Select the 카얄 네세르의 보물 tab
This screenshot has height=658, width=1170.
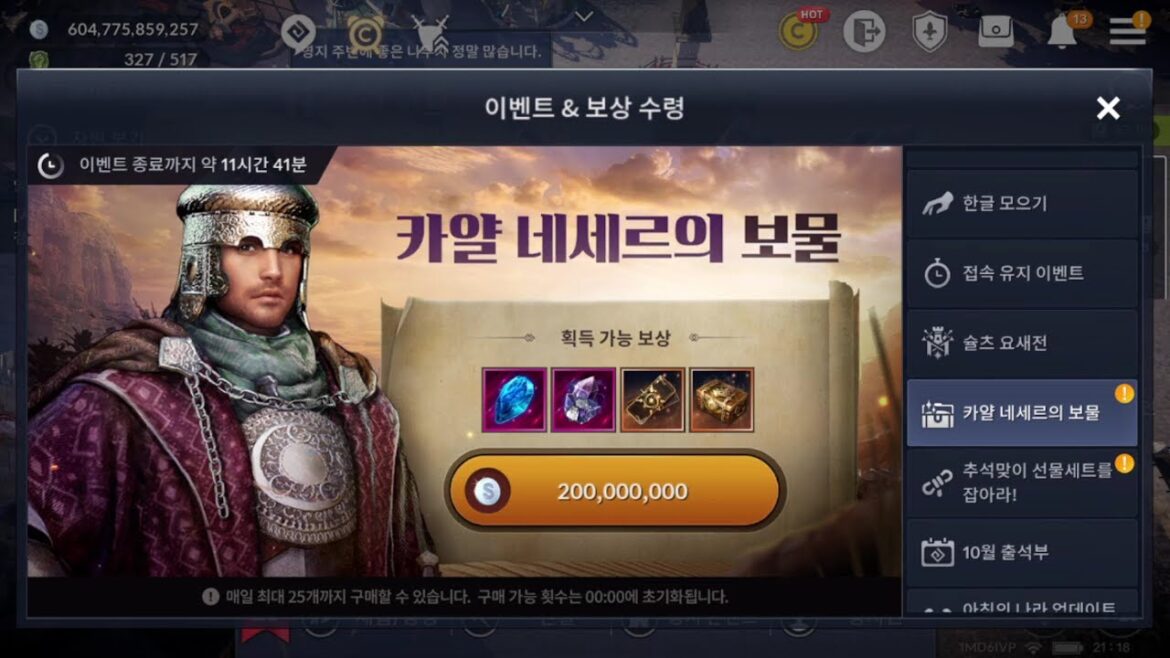coord(1022,413)
